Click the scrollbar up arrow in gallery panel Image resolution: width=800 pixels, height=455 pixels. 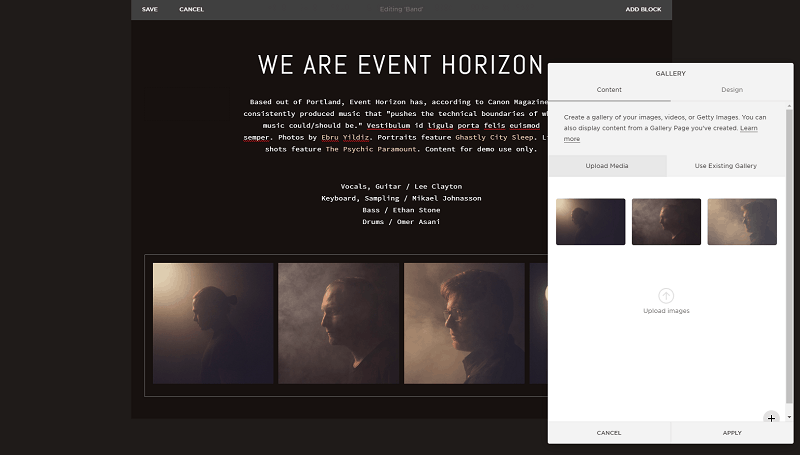coord(789,106)
